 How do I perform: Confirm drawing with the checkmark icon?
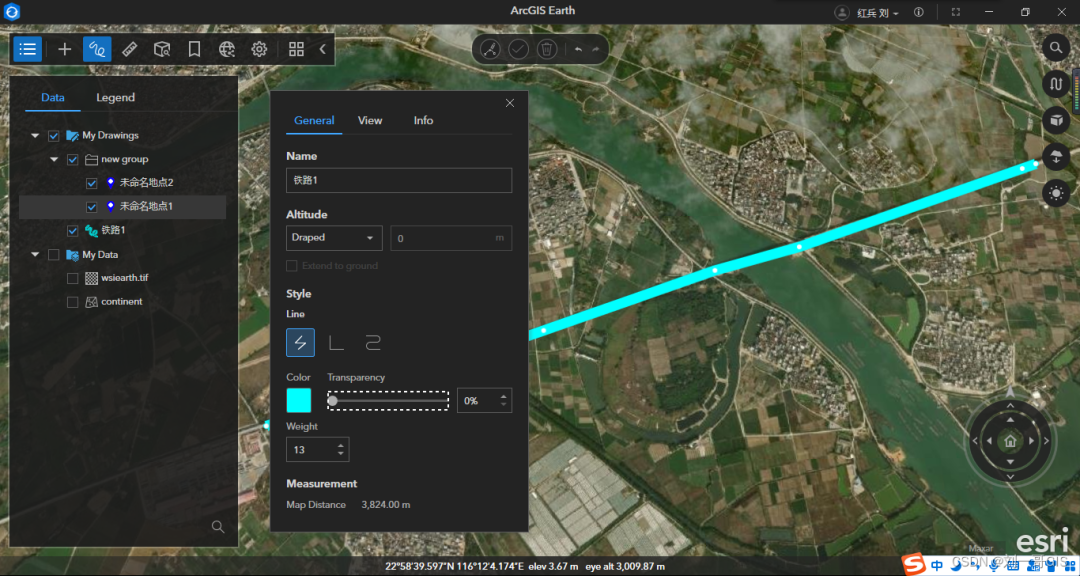click(518, 49)
